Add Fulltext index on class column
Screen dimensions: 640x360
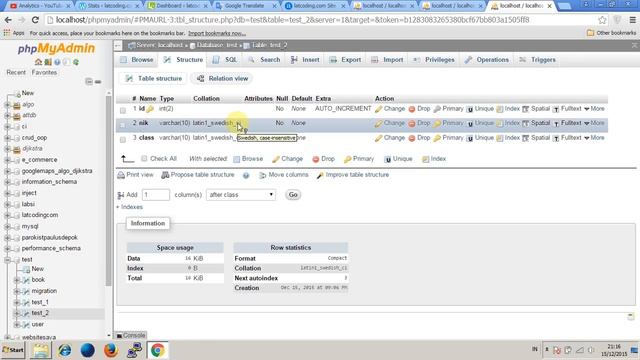point(567,138)
